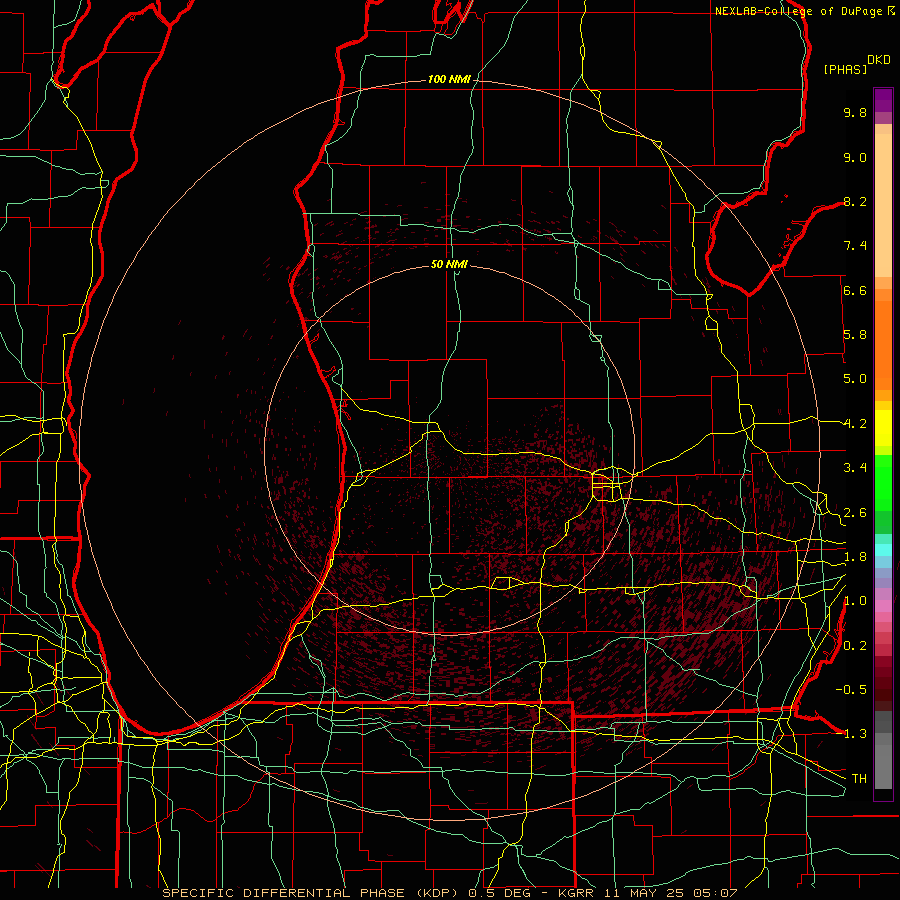The height and width of the screenshot is (900, 900).
Task: Click the 4.2 scale value
Action: [855, 424]
